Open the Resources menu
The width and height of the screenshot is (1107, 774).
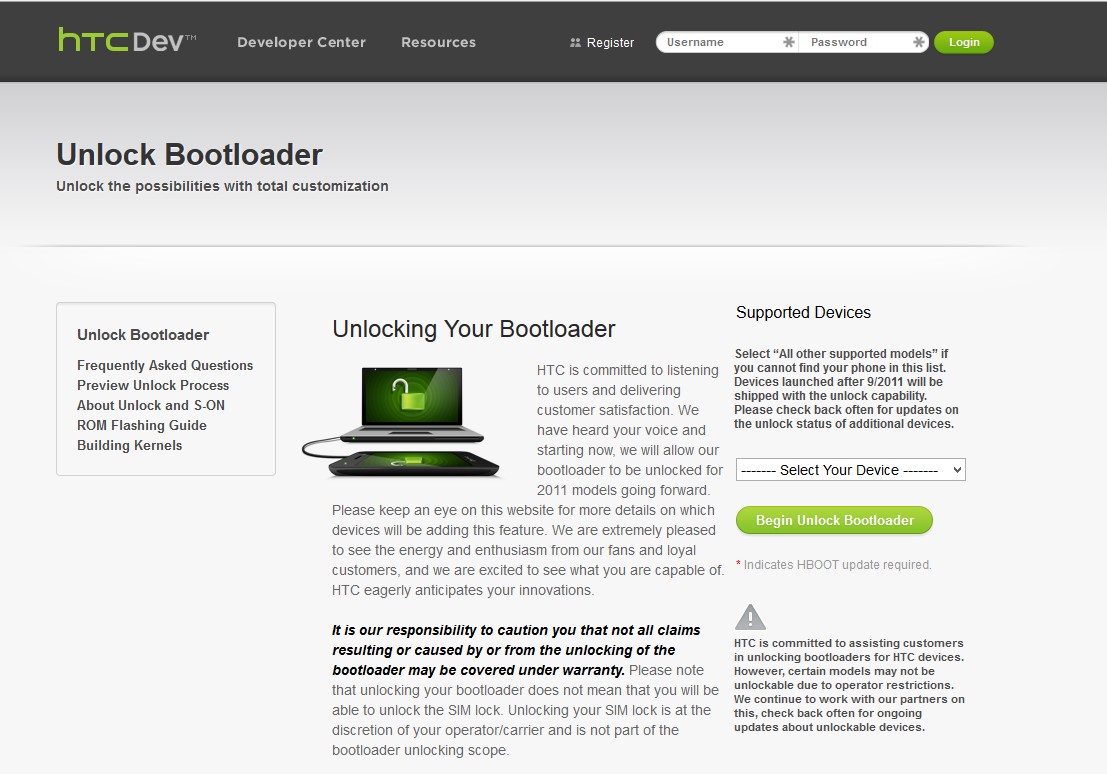(438, 42)
